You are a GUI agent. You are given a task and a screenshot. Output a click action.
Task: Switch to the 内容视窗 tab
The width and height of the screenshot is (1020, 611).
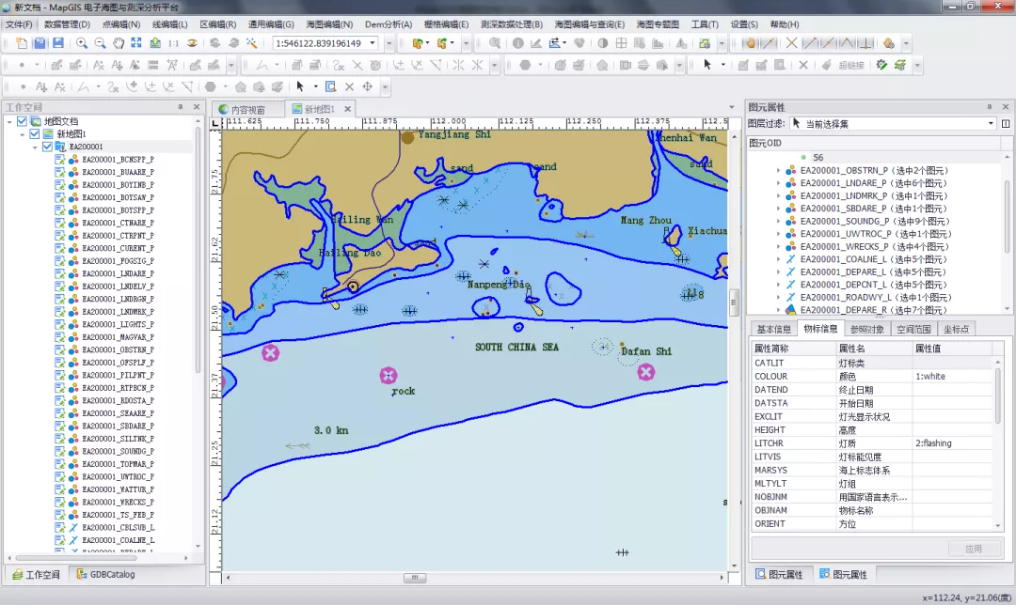click(x=247, y=109)
